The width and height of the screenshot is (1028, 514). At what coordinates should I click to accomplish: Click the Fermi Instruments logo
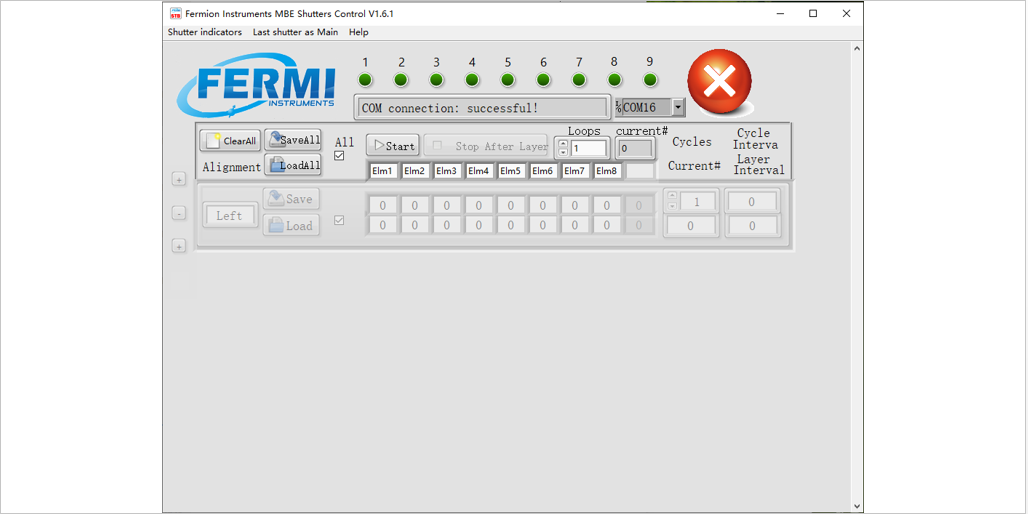point(257,86)
